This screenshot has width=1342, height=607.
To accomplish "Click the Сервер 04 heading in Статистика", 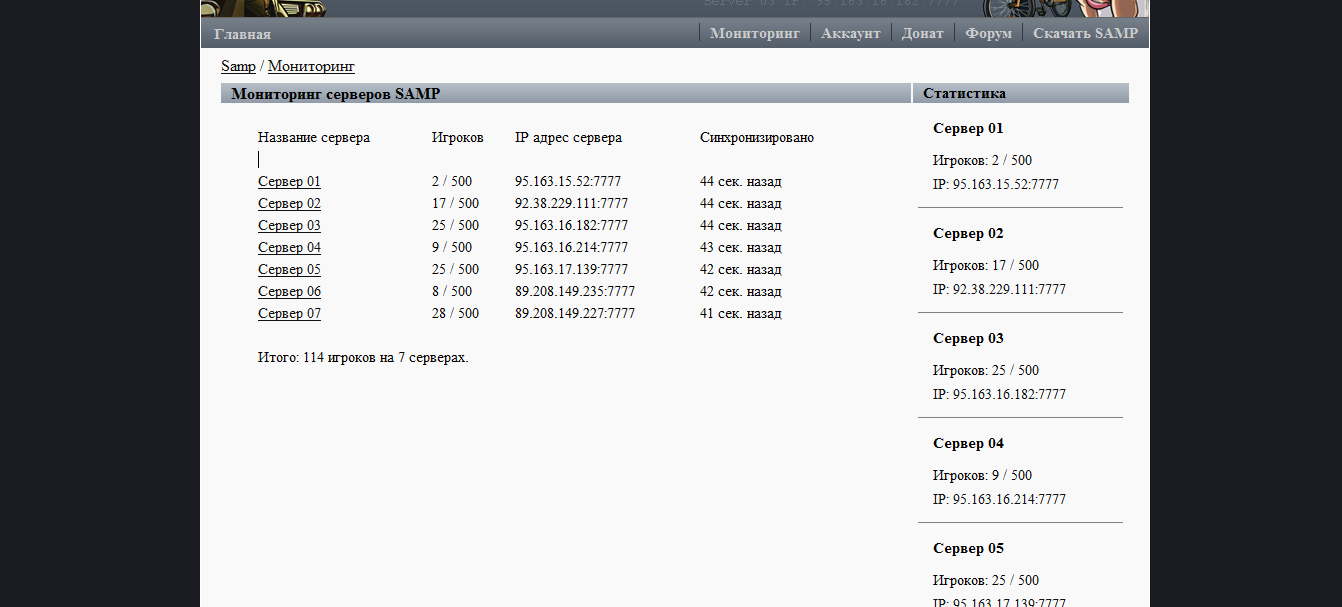I will point(968,444).
